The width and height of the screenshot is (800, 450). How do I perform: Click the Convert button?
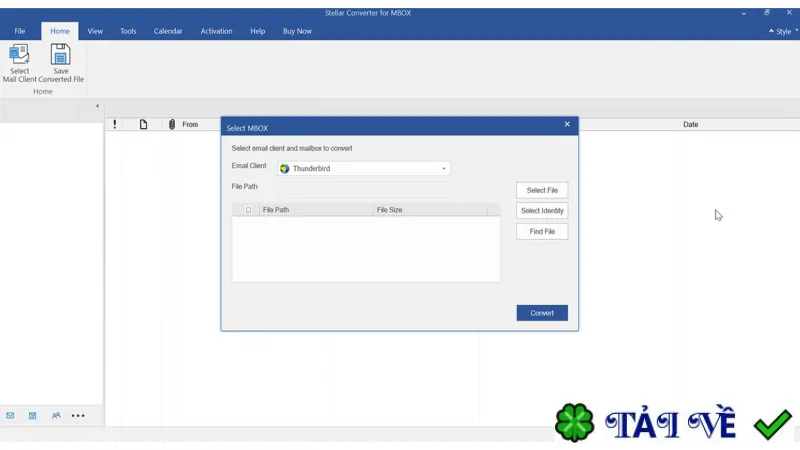[x=542, y=313]
